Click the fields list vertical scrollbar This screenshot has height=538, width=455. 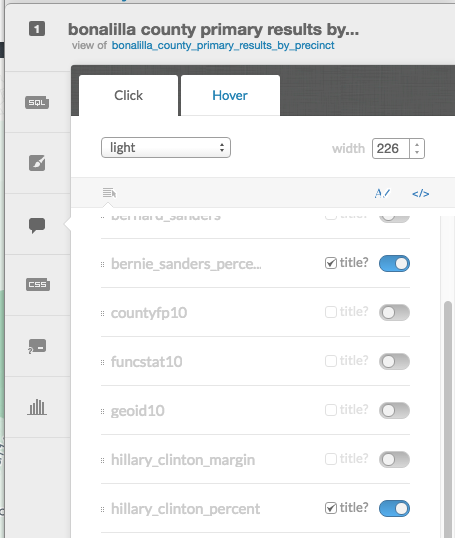point(448,419)
